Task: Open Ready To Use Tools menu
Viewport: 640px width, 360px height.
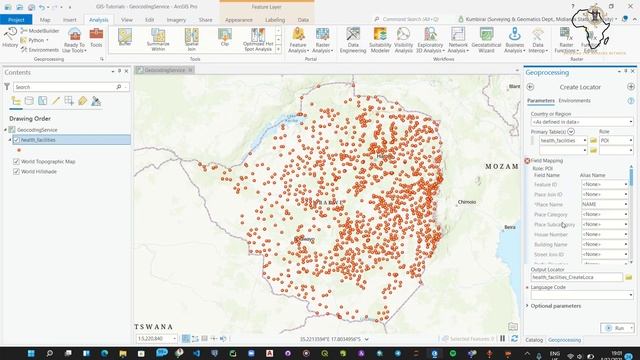Action: (74, 40)
